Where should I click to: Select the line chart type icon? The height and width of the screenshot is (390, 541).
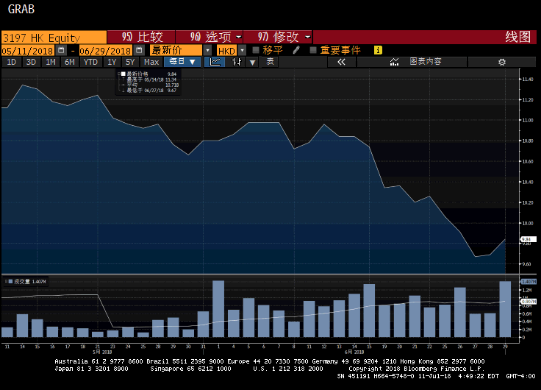click(215, 62)
